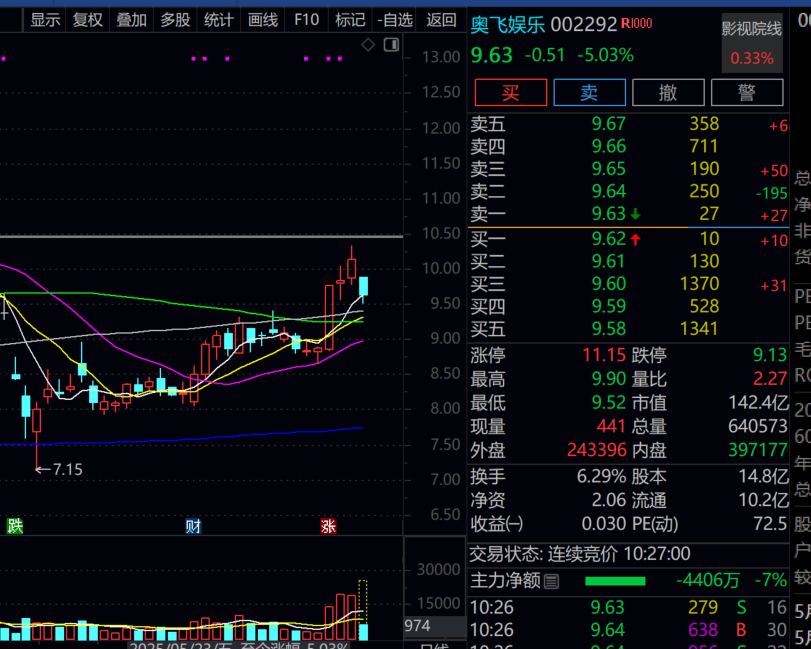
Task: Click the 974 volume readout
Action: (417, 626)
